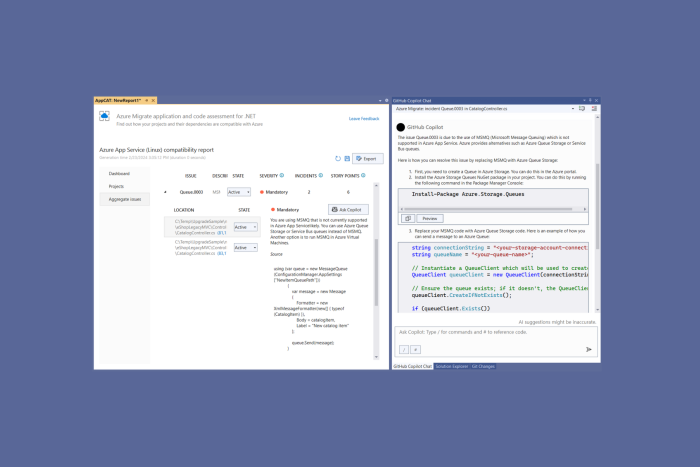Insert a slash command in Copilot chat

pos(404,350)
